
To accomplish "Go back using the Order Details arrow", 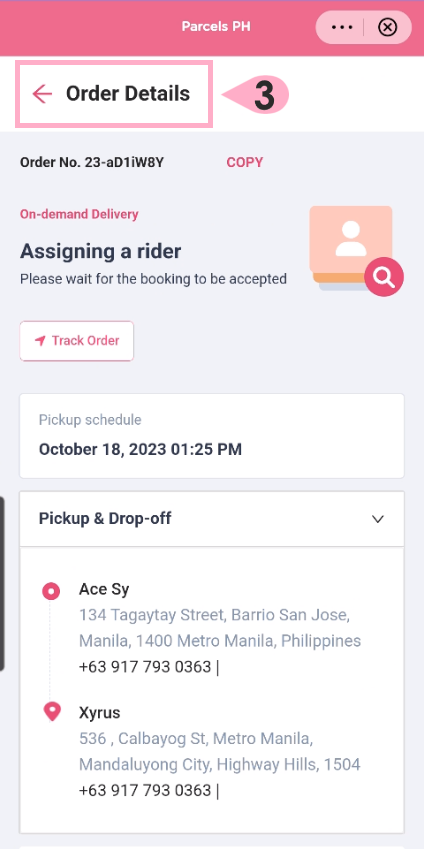I will click(42, 94).
